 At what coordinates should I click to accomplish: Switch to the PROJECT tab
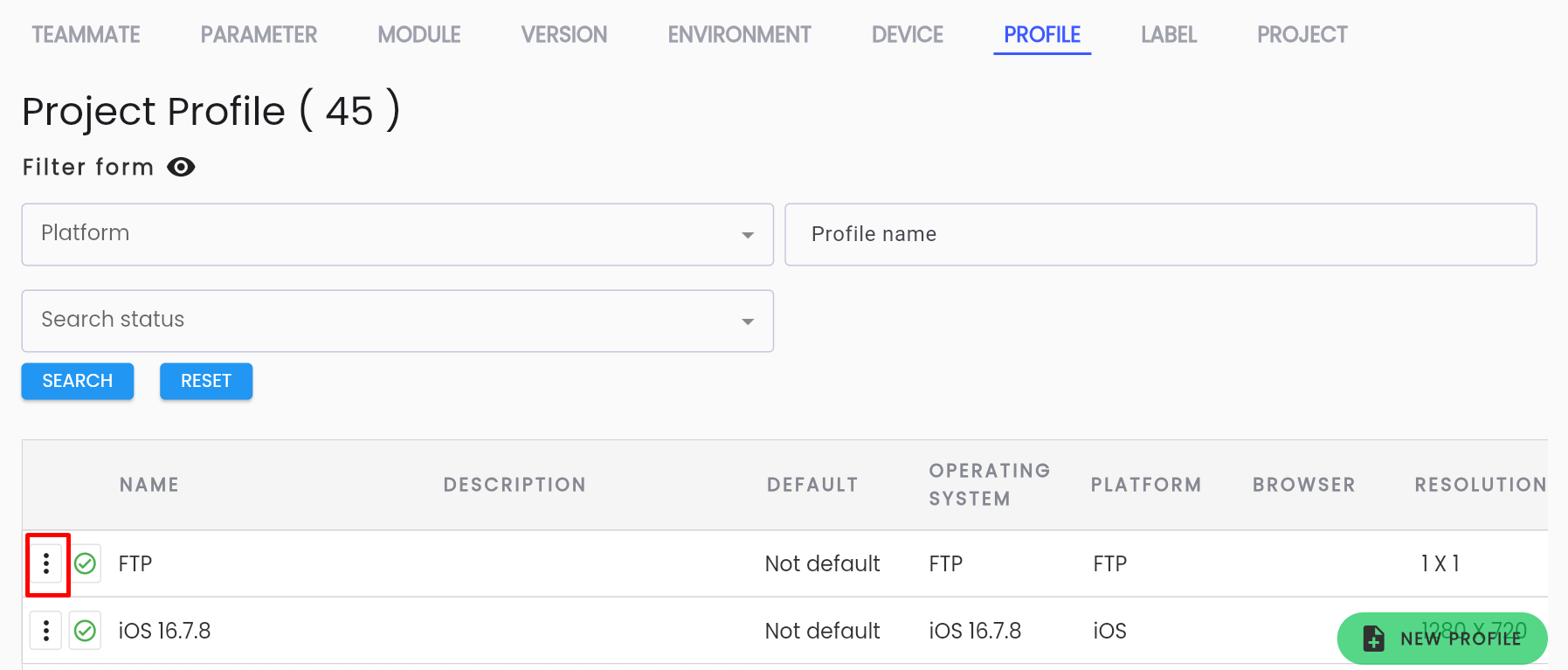point(1302,35)
